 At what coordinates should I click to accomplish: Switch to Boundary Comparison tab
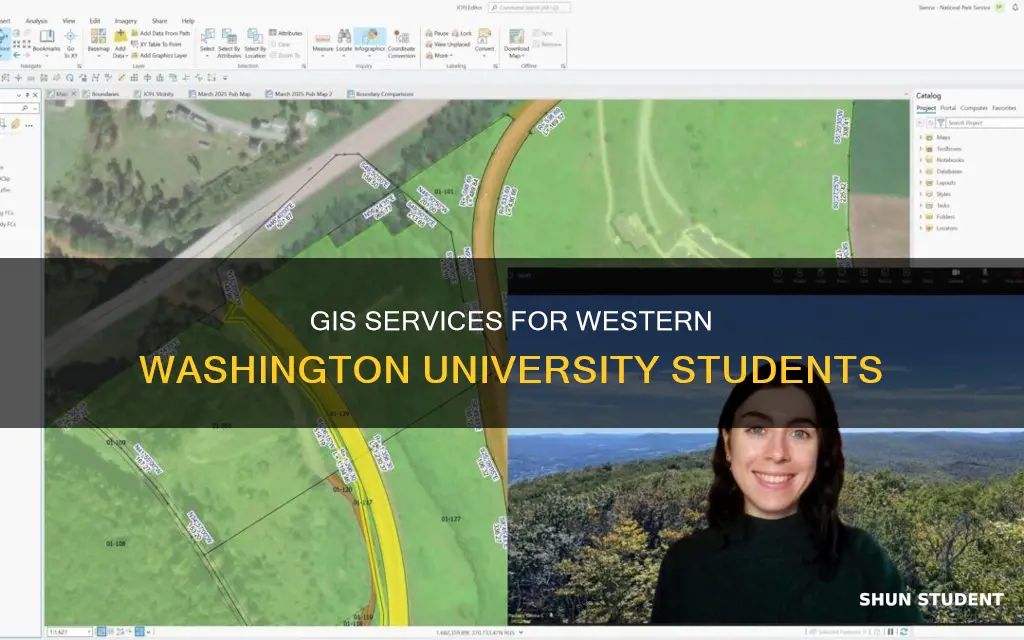(380, 94)
